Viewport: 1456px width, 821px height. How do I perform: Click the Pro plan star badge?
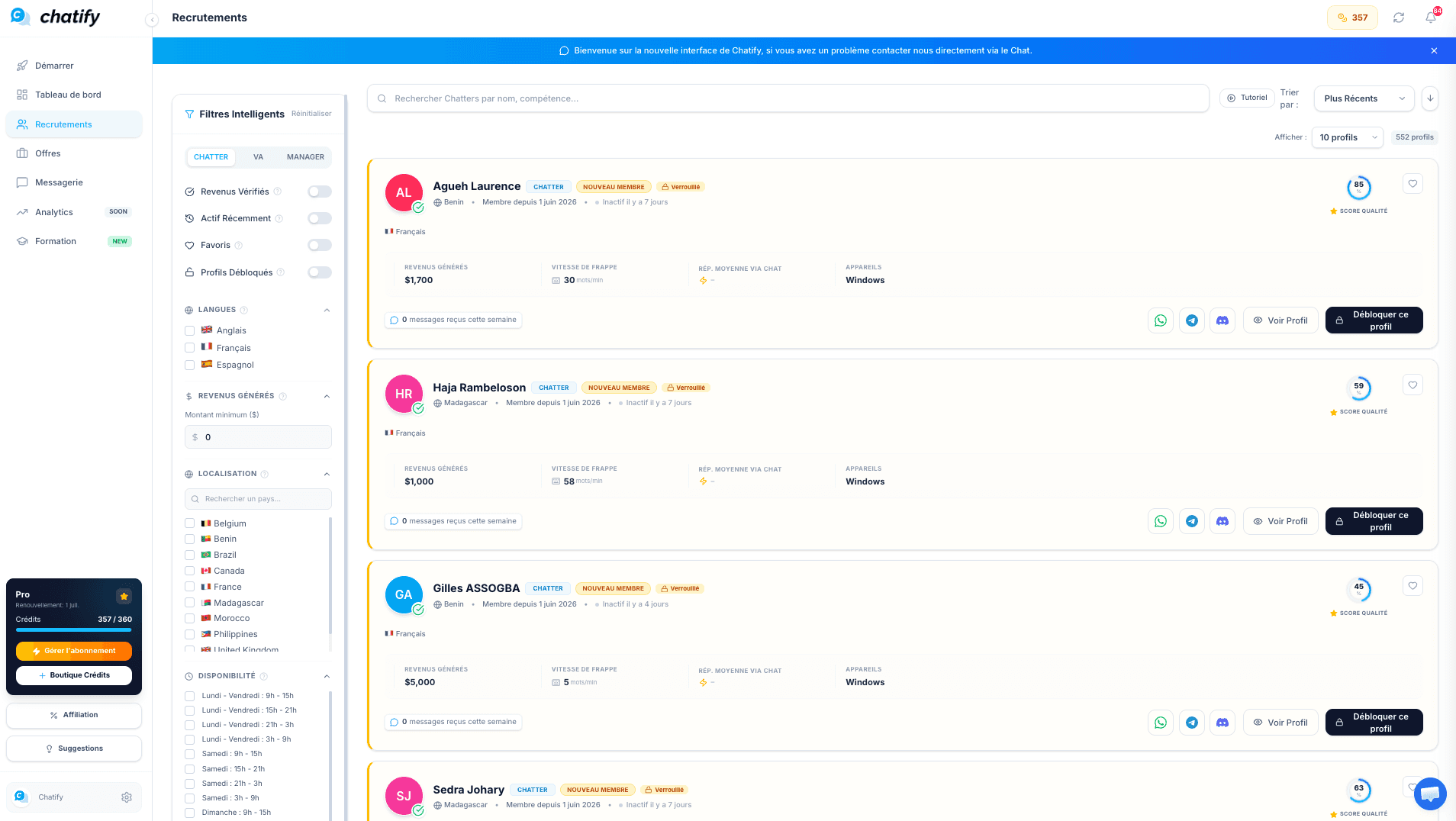pos(124,596)
